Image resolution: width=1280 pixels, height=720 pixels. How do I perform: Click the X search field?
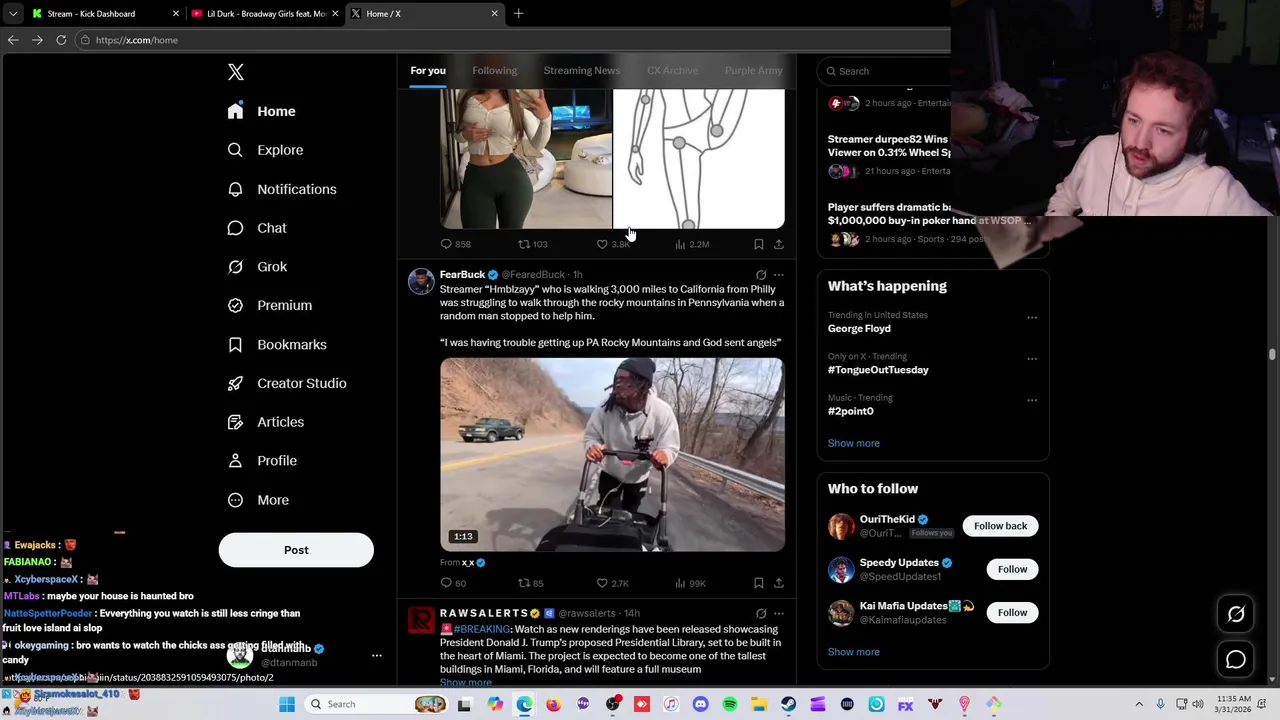[x=885, y=71]
